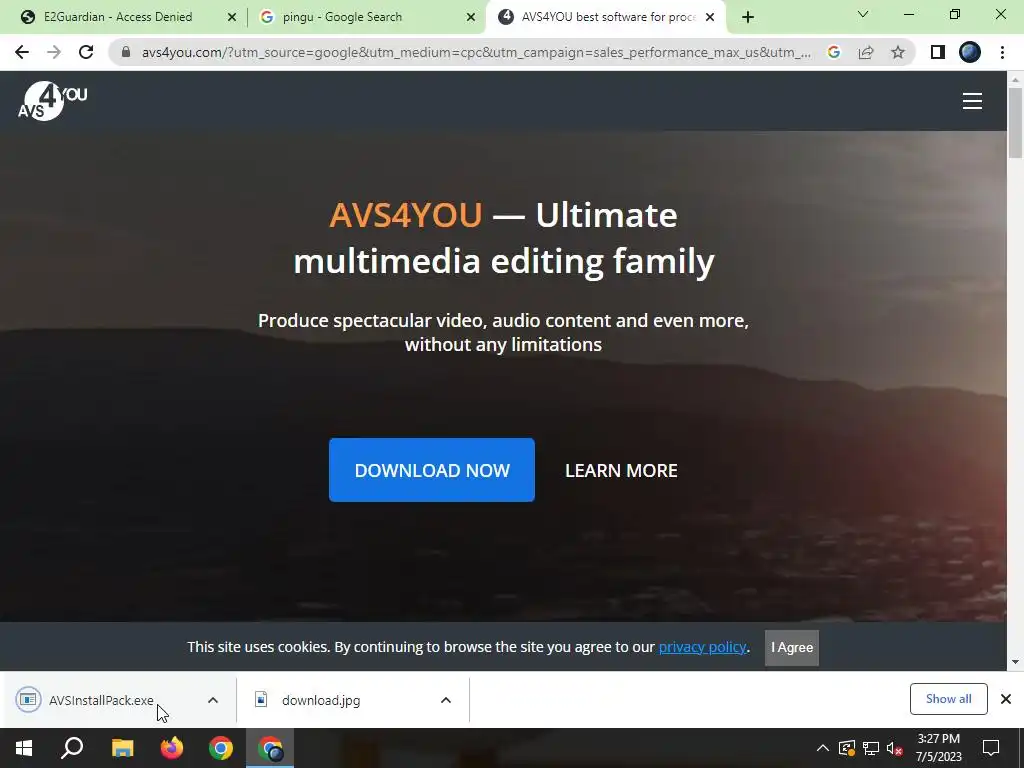Image resolution: width=1024 pixels, height=768 pixels.
Task: Open downloaded download.jpg file
Action: pos(321,700)
